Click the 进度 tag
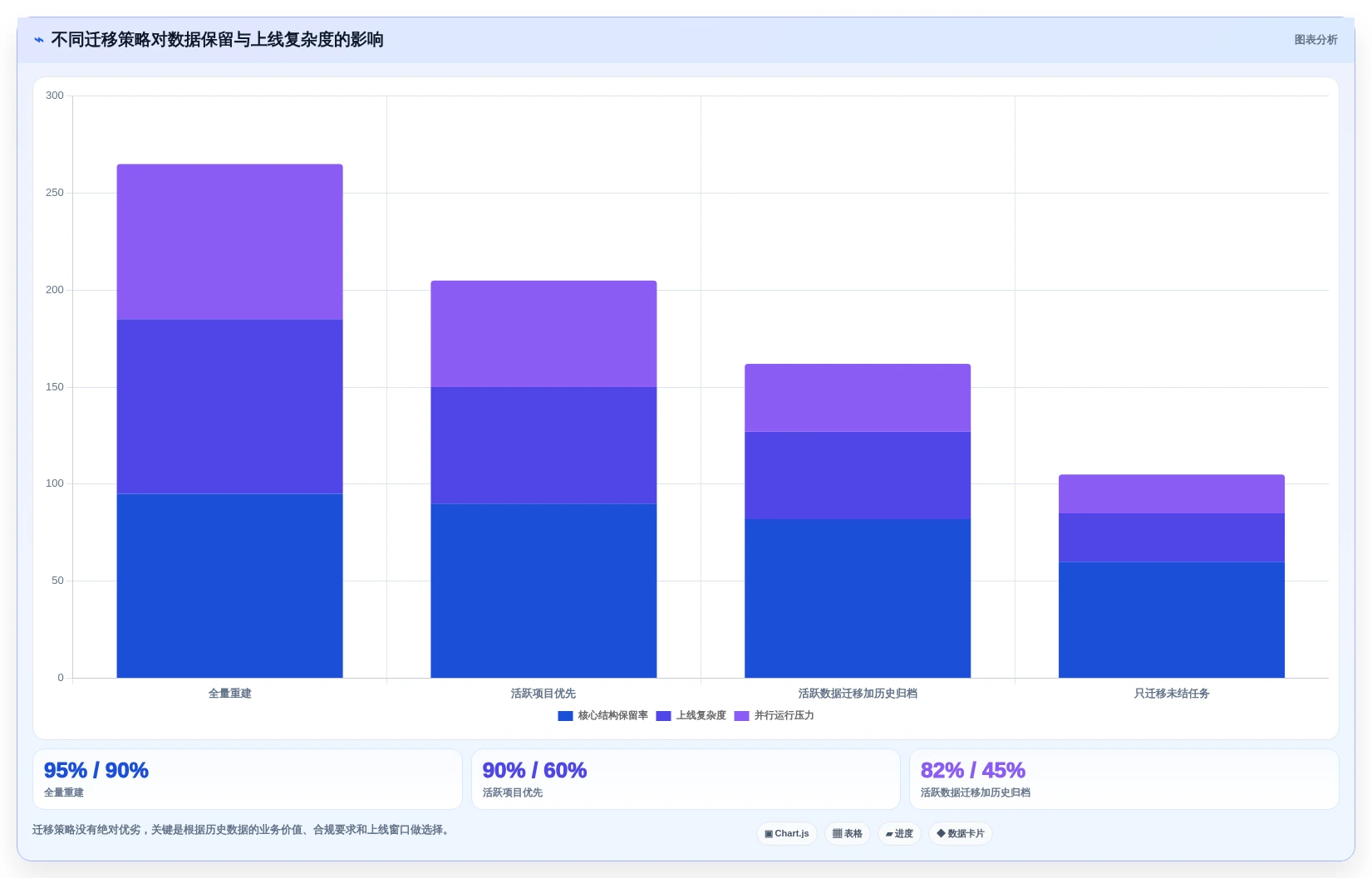The width and height of the screenshot is (1372, 878). click(x=899, y=833)
